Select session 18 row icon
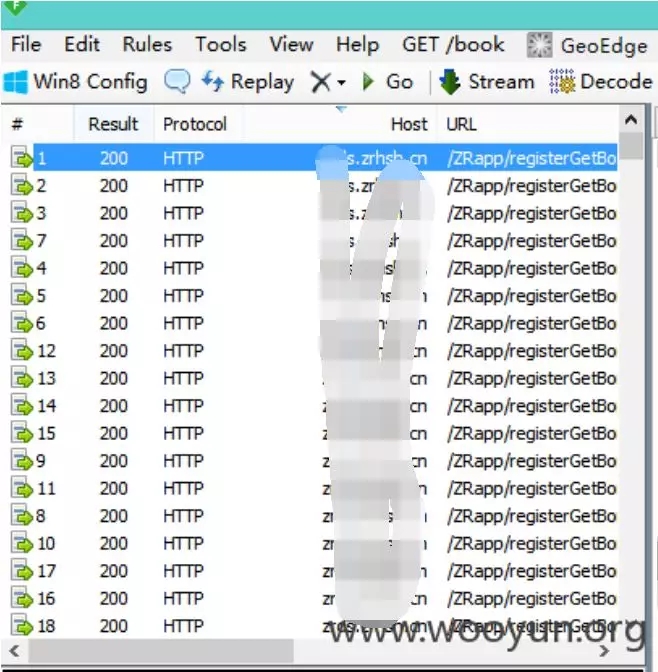Image resolution: width=658 pixels, height=672 pixels. click(x=21, y=625)
